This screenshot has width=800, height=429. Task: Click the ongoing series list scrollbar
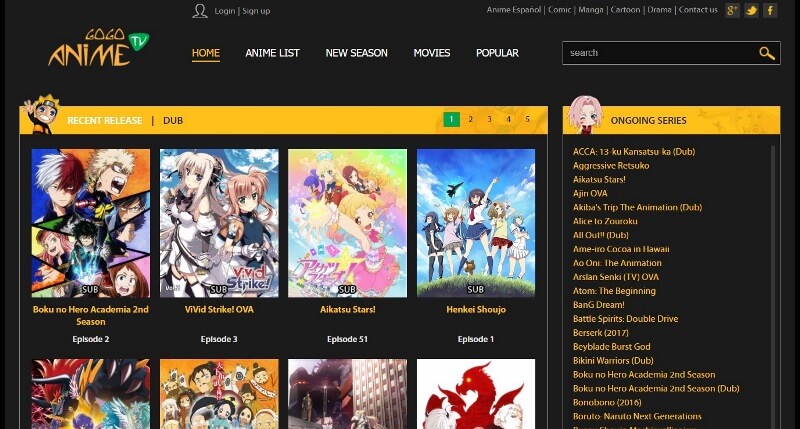tap(773, 286)
